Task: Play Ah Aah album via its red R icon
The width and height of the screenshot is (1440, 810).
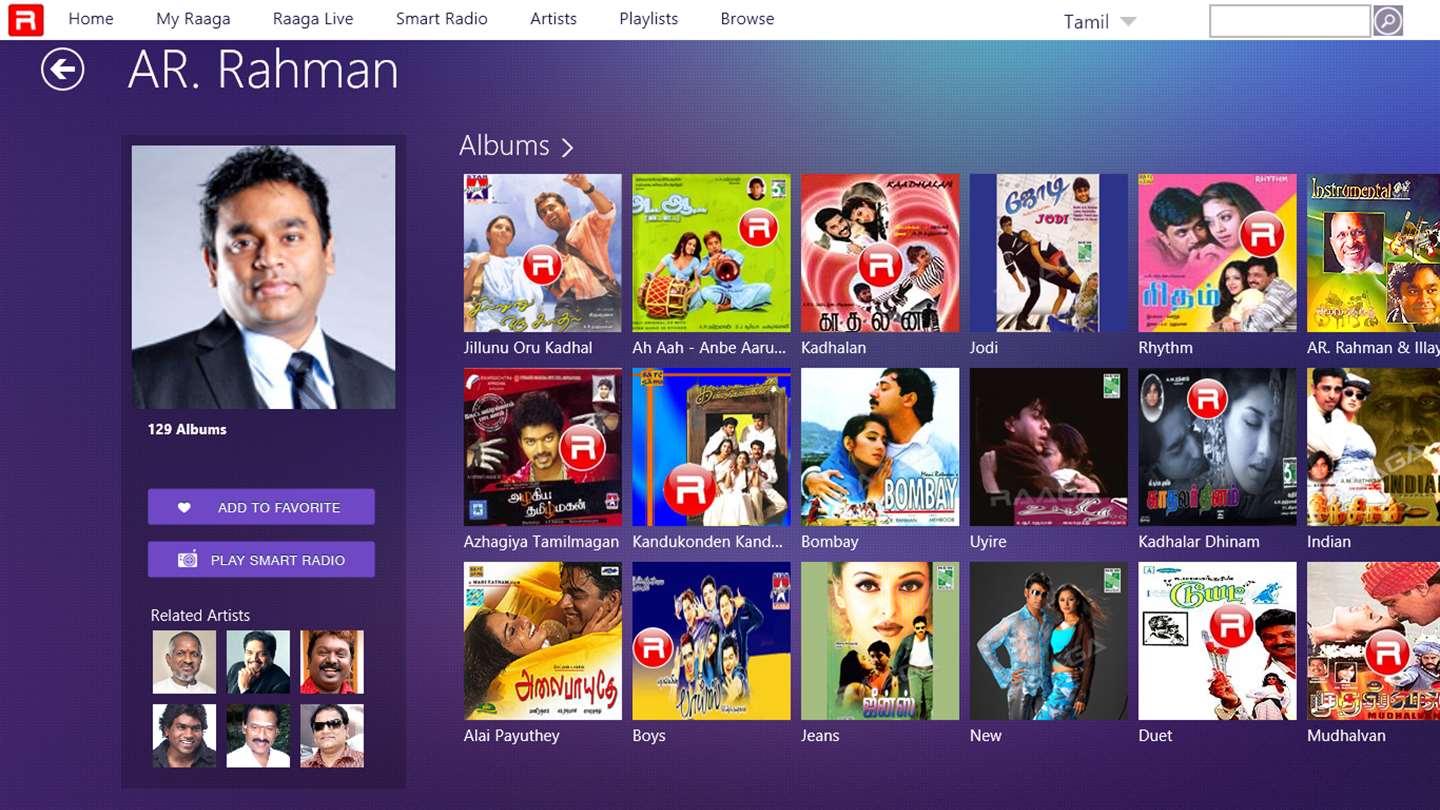Action: click(x=758, y=228)
